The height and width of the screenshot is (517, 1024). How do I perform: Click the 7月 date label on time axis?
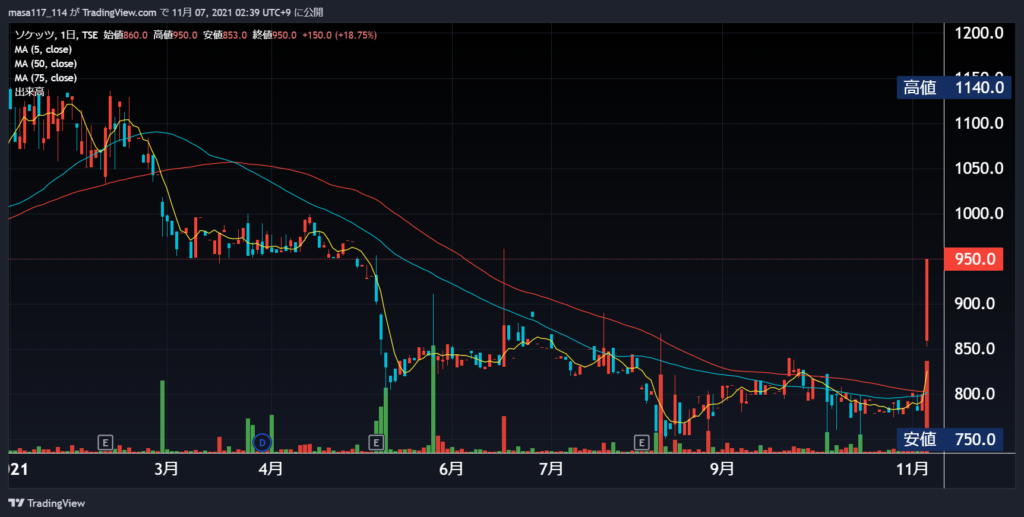pos(552,469)
